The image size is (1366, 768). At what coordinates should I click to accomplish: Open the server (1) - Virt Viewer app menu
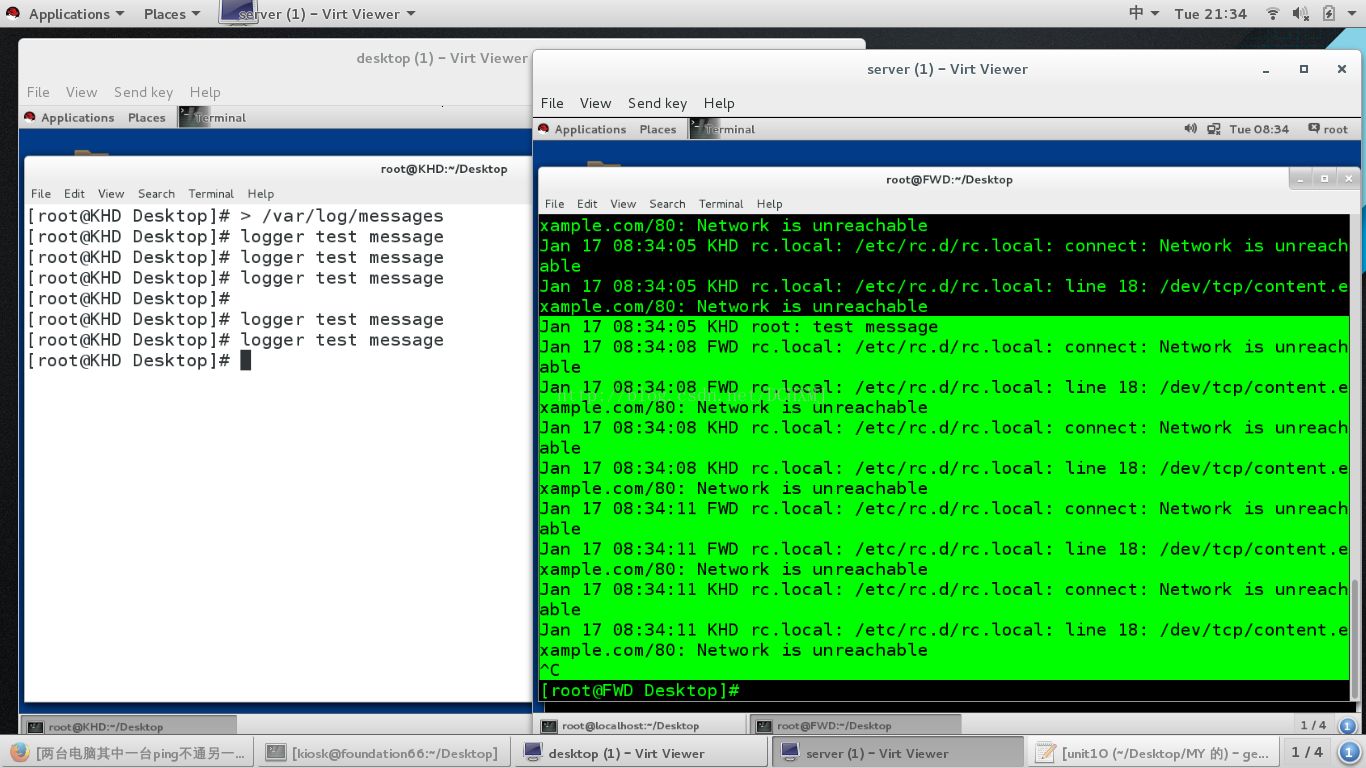coord(317,14)
